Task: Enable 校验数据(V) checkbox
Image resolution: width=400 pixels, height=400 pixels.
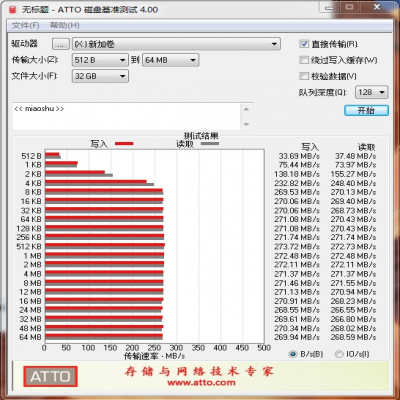Action: click(x=304, y=76)
